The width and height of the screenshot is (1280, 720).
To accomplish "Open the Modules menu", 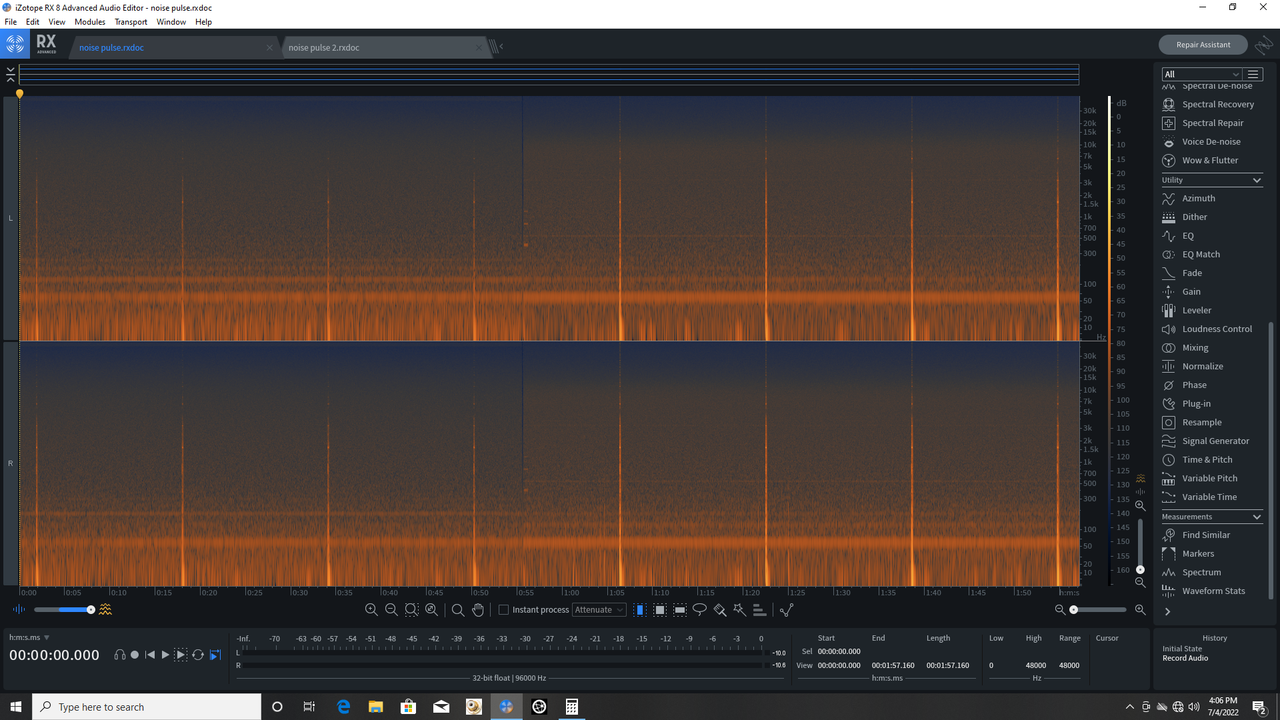I will click(x=89, y=21).
